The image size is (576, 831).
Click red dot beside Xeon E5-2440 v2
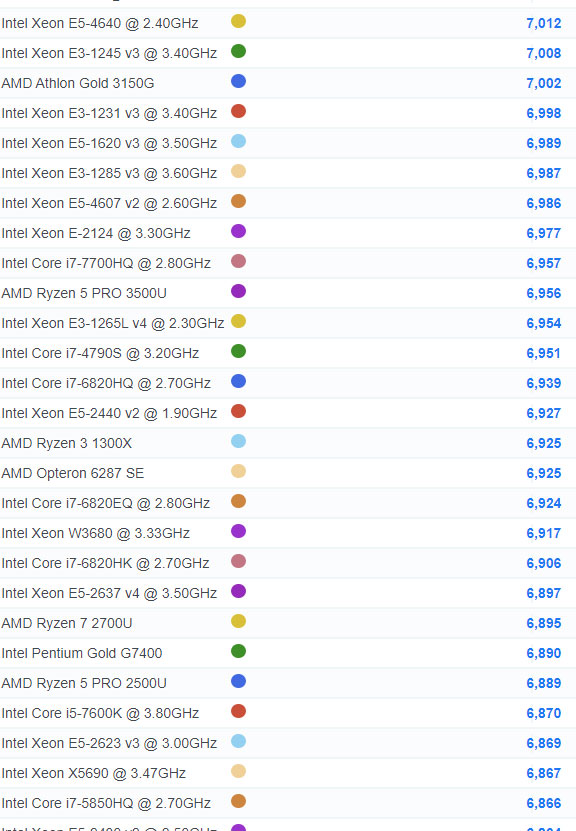tap(238, 411)
